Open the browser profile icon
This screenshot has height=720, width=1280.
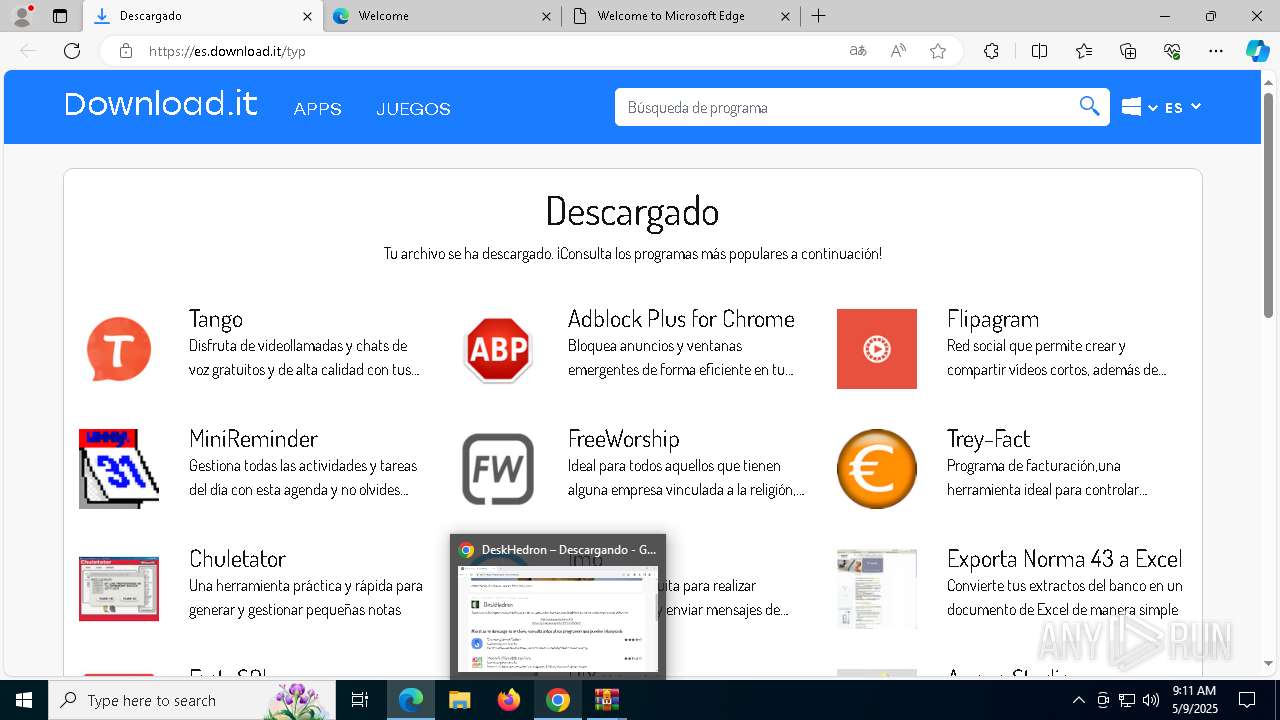pyautogui.click(x=22, y=16)
